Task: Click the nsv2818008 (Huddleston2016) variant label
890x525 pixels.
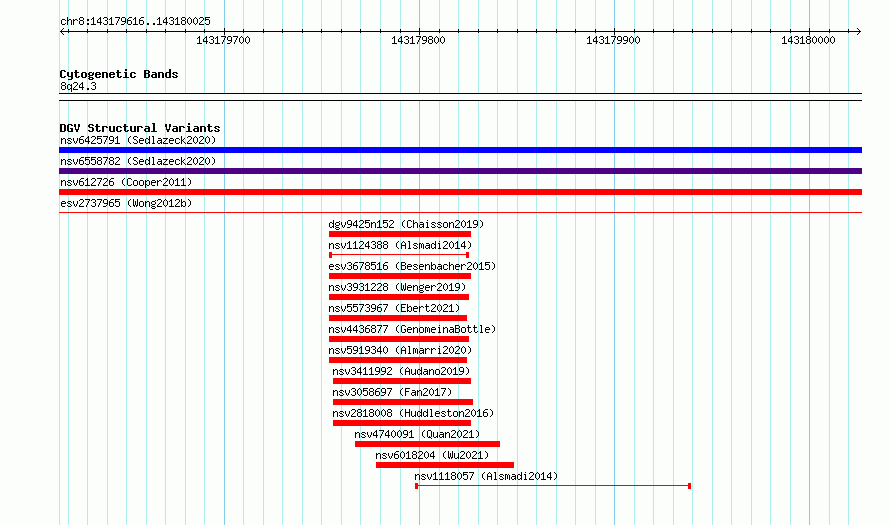Action: point(413,413)
